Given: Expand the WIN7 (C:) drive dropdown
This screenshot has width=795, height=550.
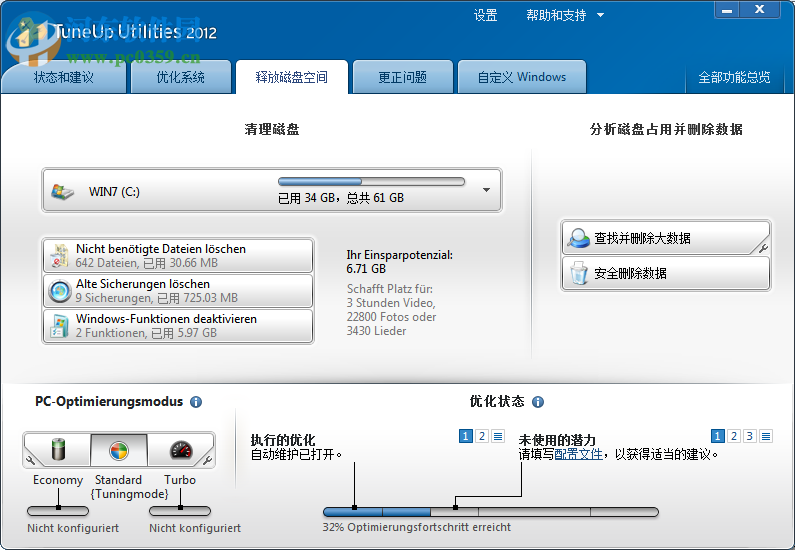Looking at the screenshot, I should point(486,190).
